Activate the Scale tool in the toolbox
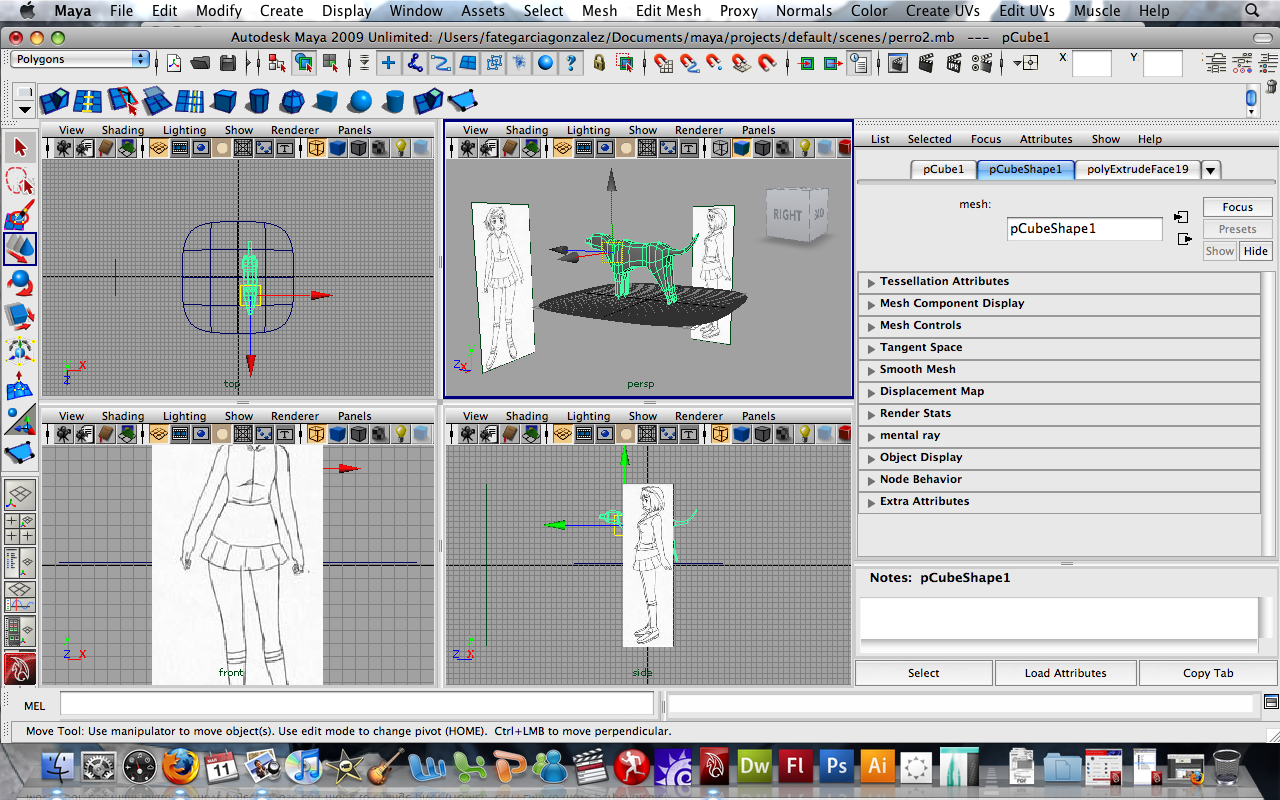This screenshot has height=800, width=1280. (19, 316)
